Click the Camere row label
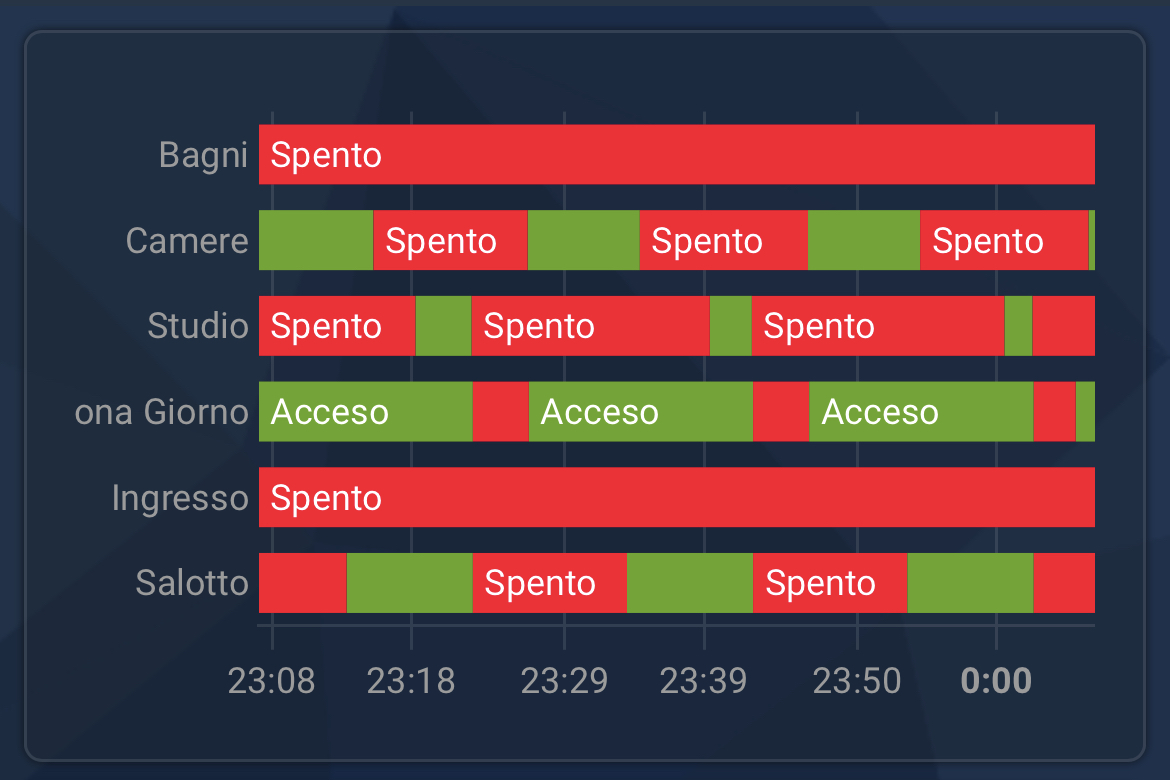This screenshot has width=1170, height=780. tap(187, 241)
